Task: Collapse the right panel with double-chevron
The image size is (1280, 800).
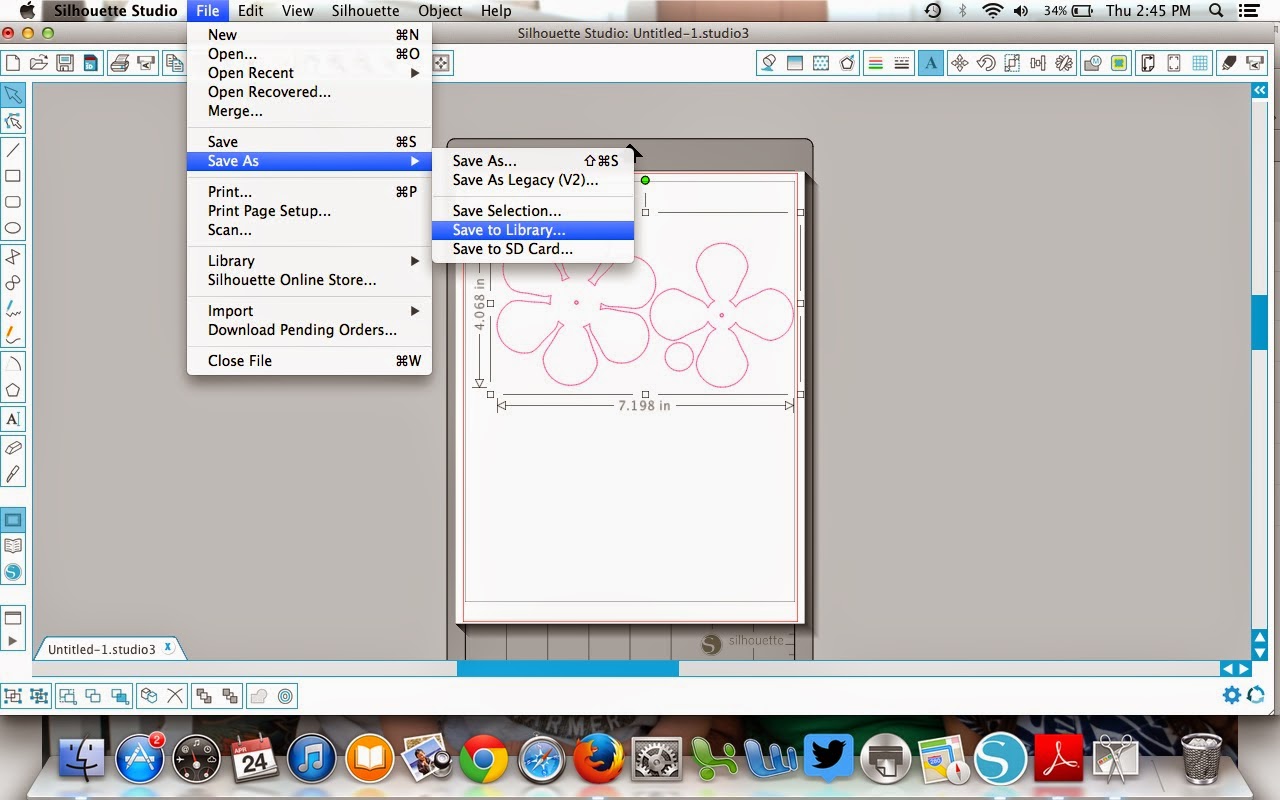Action: tap(1260, 90)
